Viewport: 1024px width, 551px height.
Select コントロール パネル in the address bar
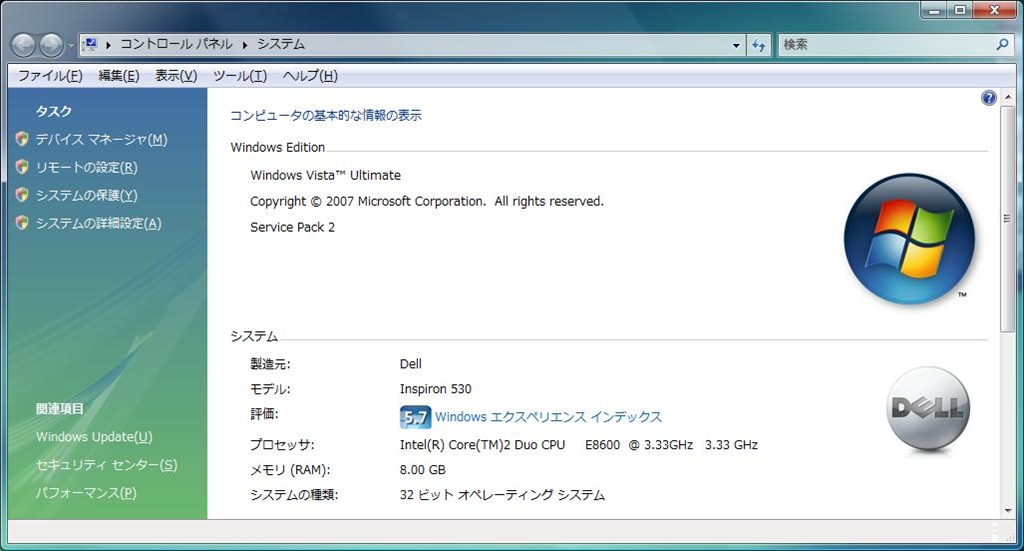point(176,44)
